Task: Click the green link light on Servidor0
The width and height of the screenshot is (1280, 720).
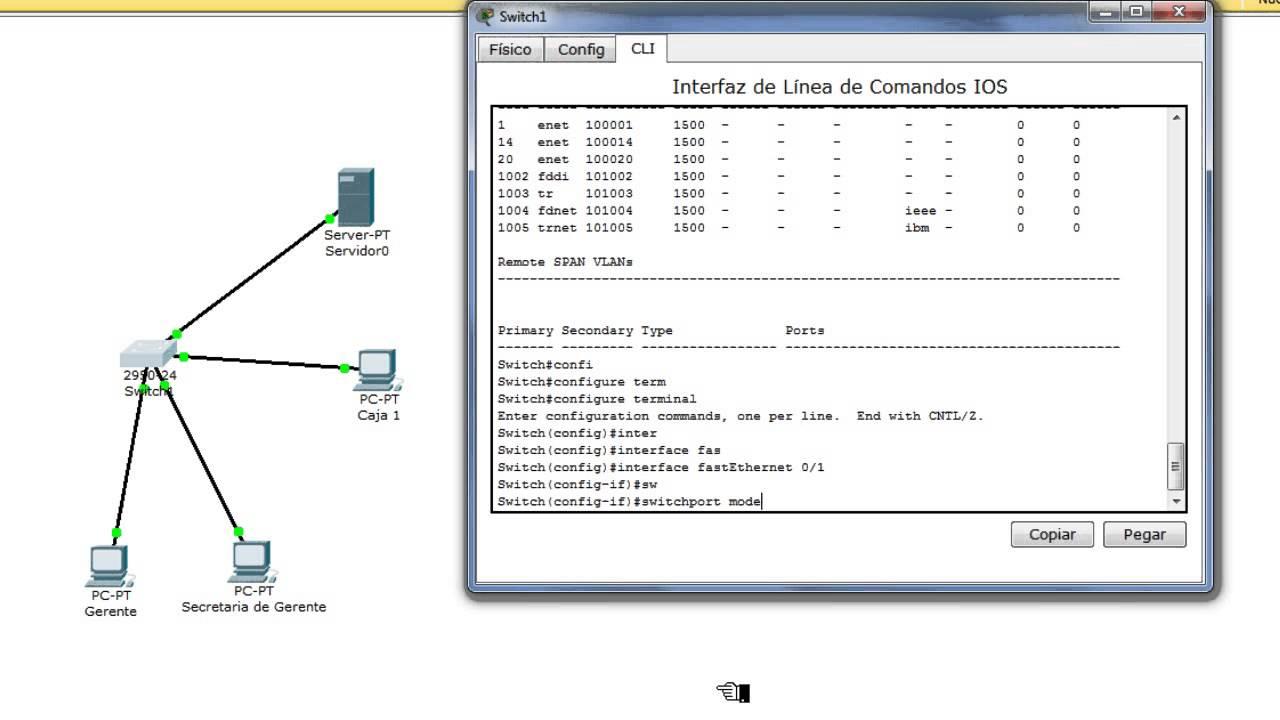Action: pyautogui.click(x=330, y=217)
